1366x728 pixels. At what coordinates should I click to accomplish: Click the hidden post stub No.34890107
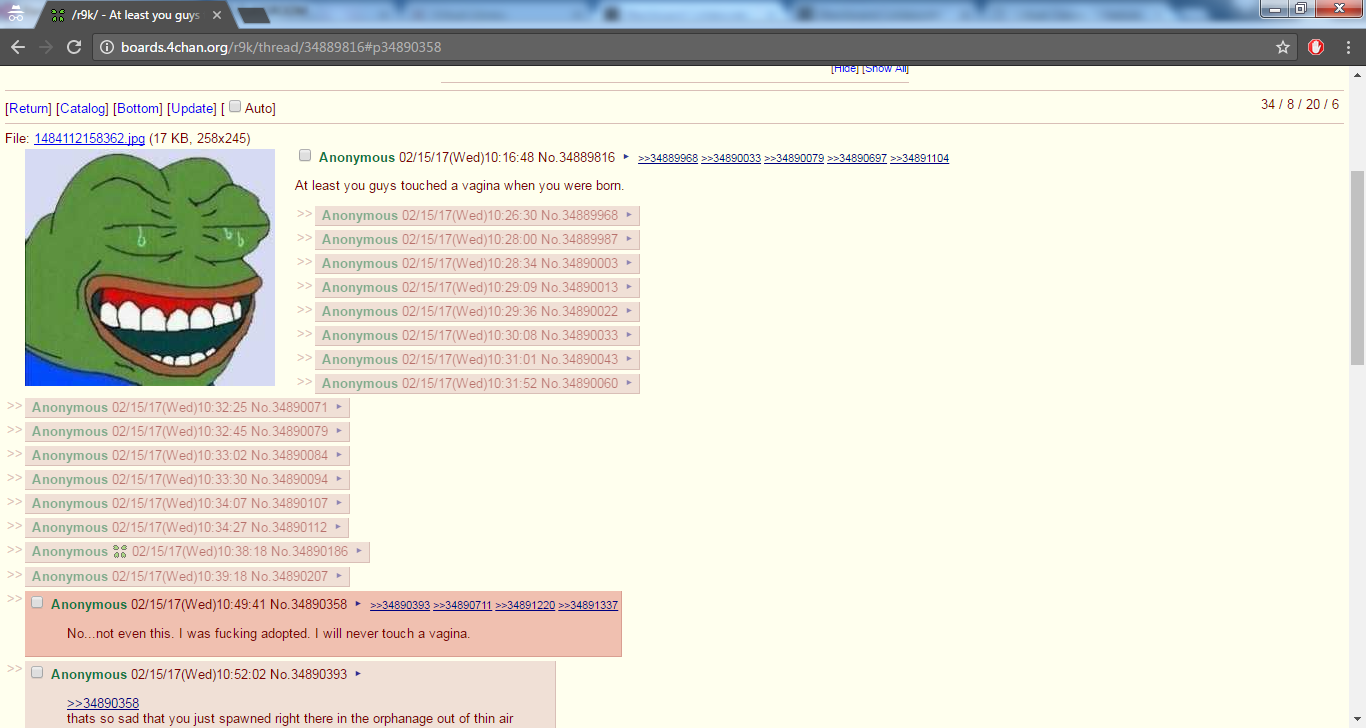pos(187,503)
